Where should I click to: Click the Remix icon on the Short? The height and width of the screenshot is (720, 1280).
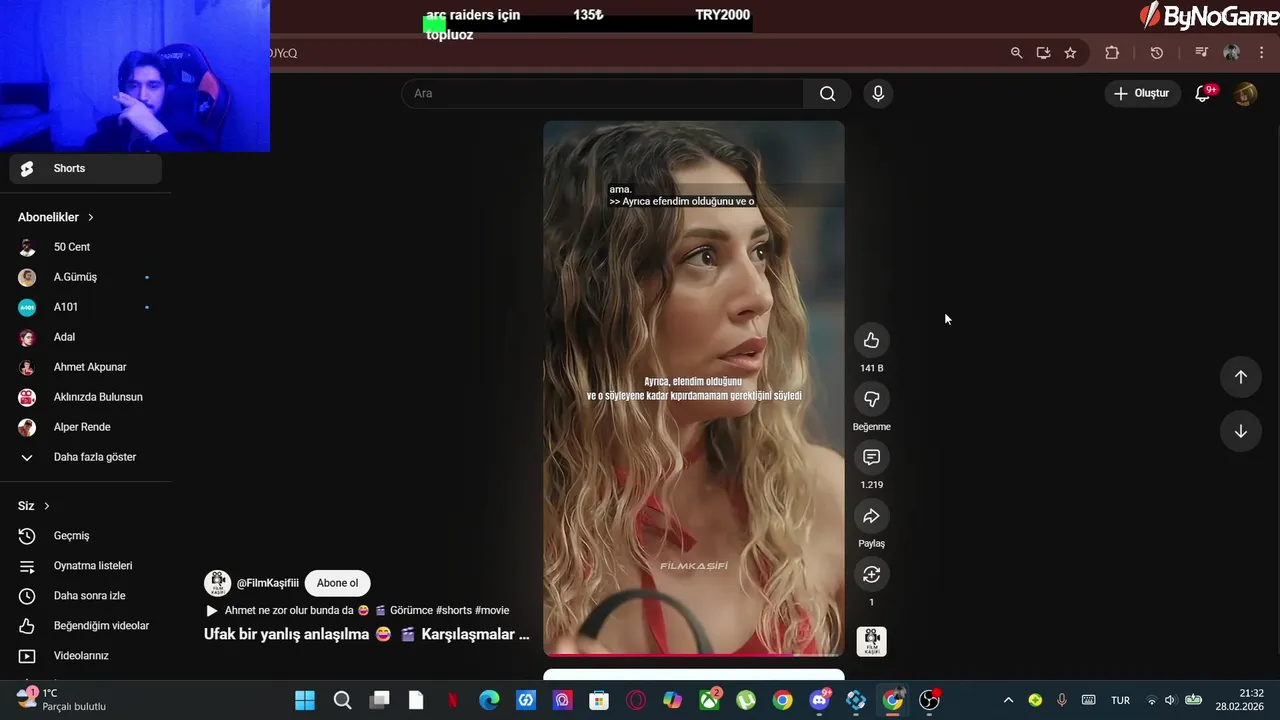tap(871, 574)
